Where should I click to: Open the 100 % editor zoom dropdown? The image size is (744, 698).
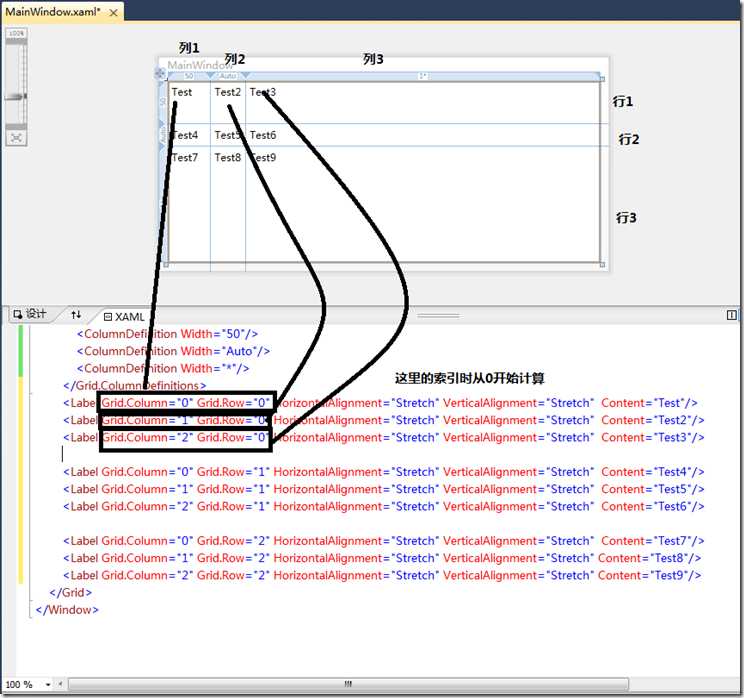click(x=47, y=684)
